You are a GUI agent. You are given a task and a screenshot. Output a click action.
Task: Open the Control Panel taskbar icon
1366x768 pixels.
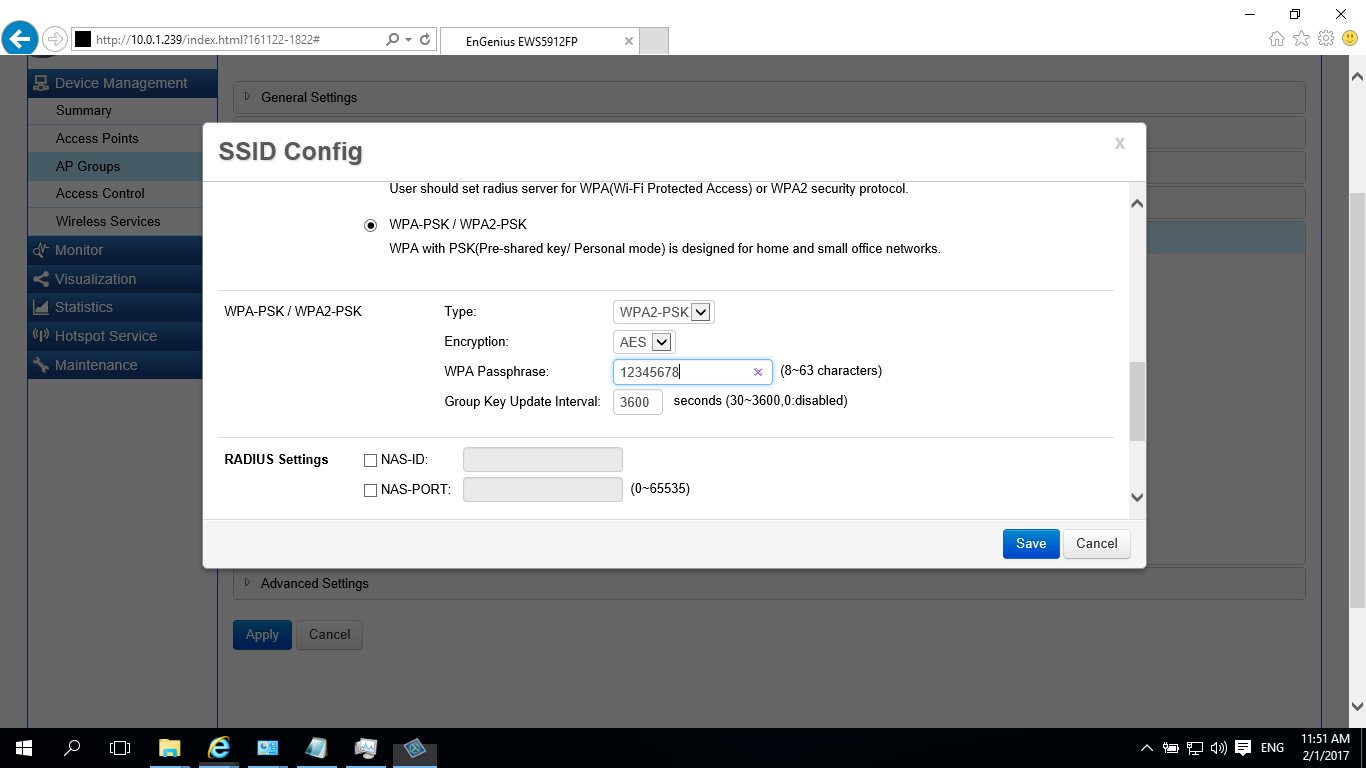tap(267, 747)
